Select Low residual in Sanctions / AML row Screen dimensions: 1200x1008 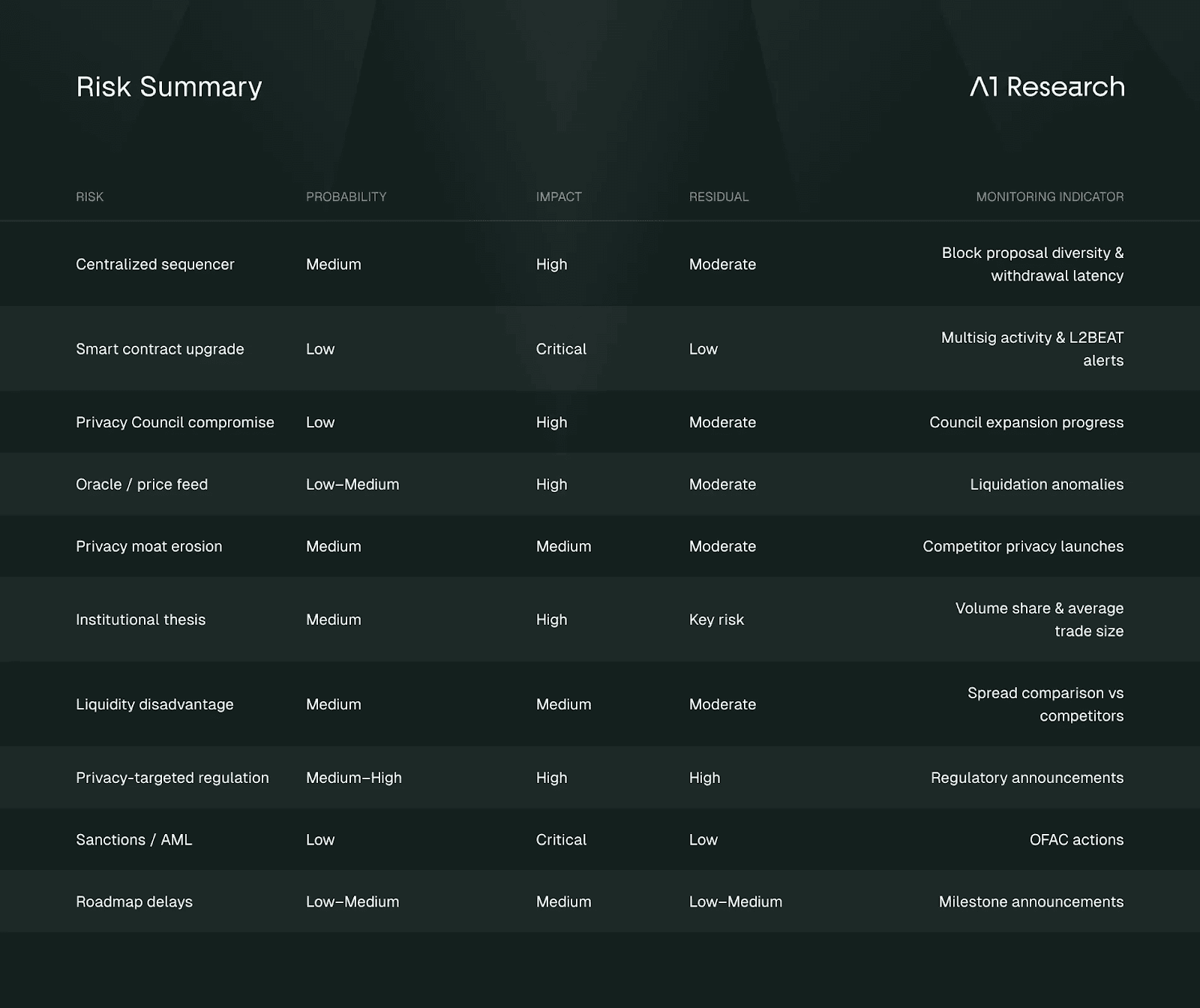tap(703, 840)
